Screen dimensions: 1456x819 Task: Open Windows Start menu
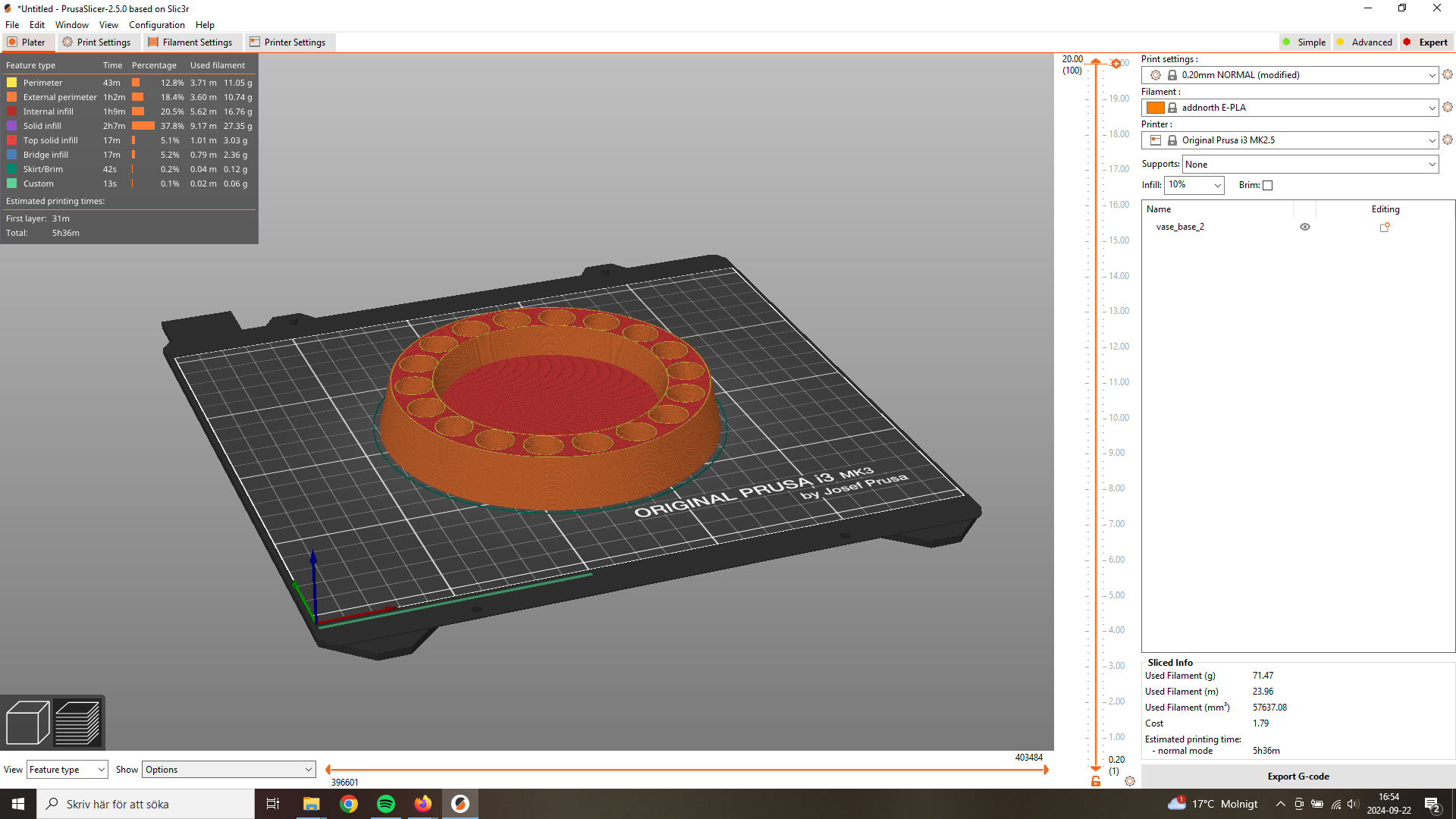point(18,804)
